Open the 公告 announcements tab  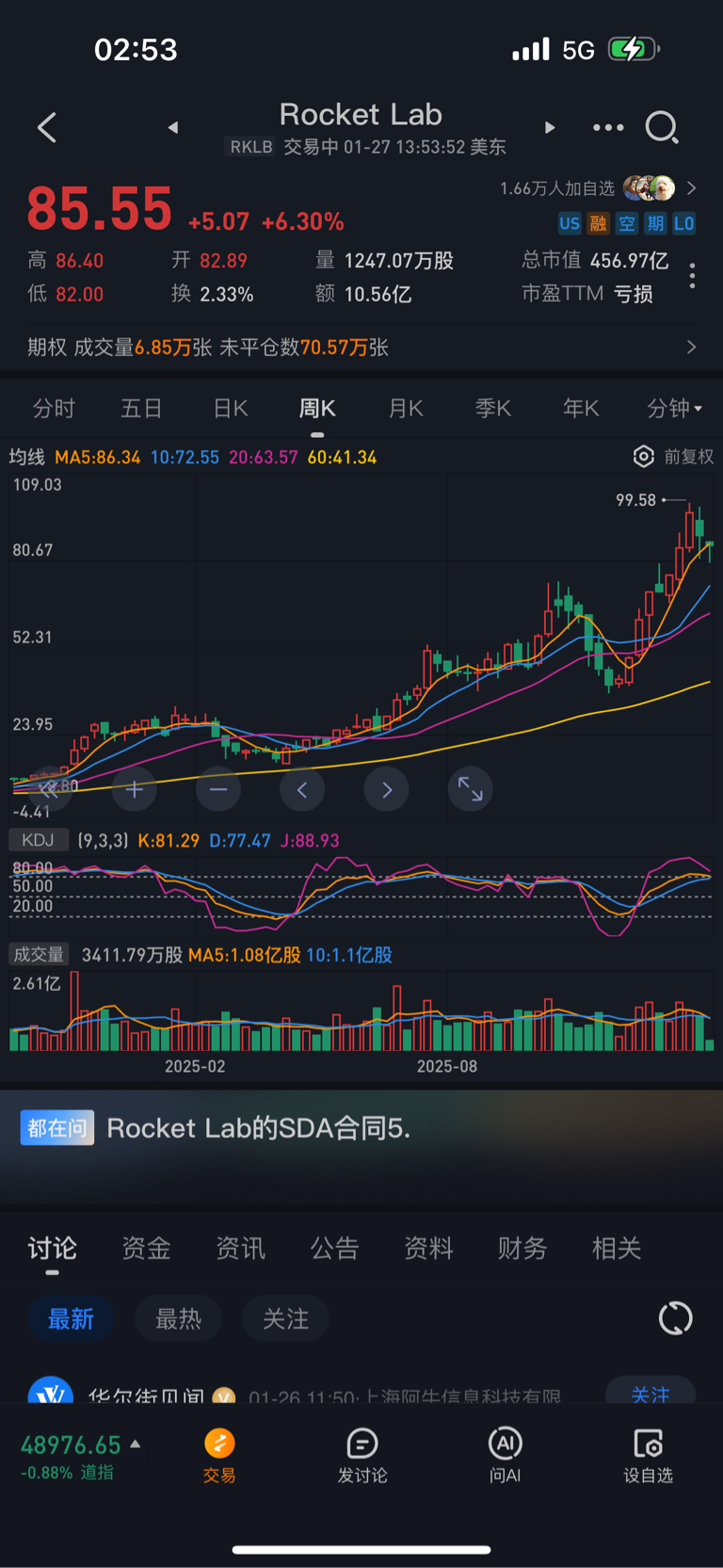(x=334, y=1249)
